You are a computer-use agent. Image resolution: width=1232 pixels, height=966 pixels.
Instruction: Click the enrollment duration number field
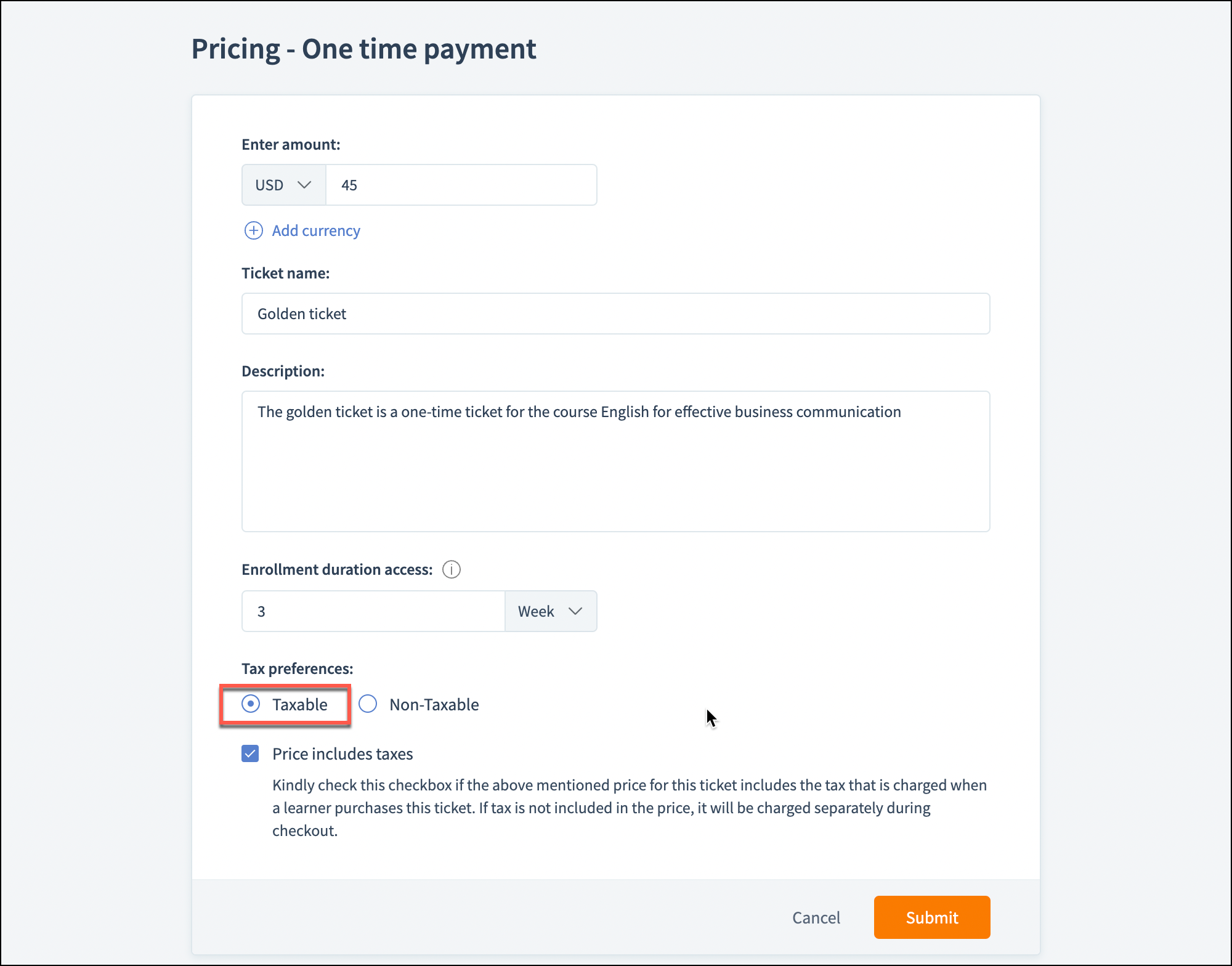coord(373,611)
